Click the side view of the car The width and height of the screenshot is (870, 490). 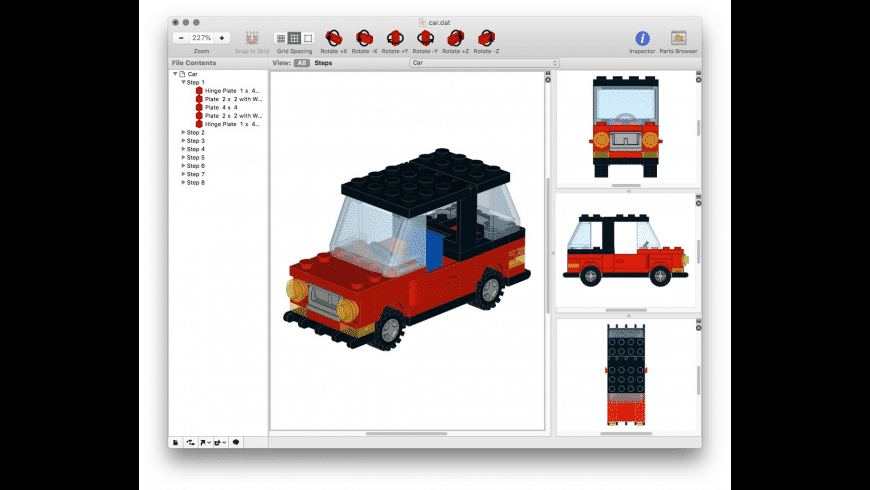[626, 250]
